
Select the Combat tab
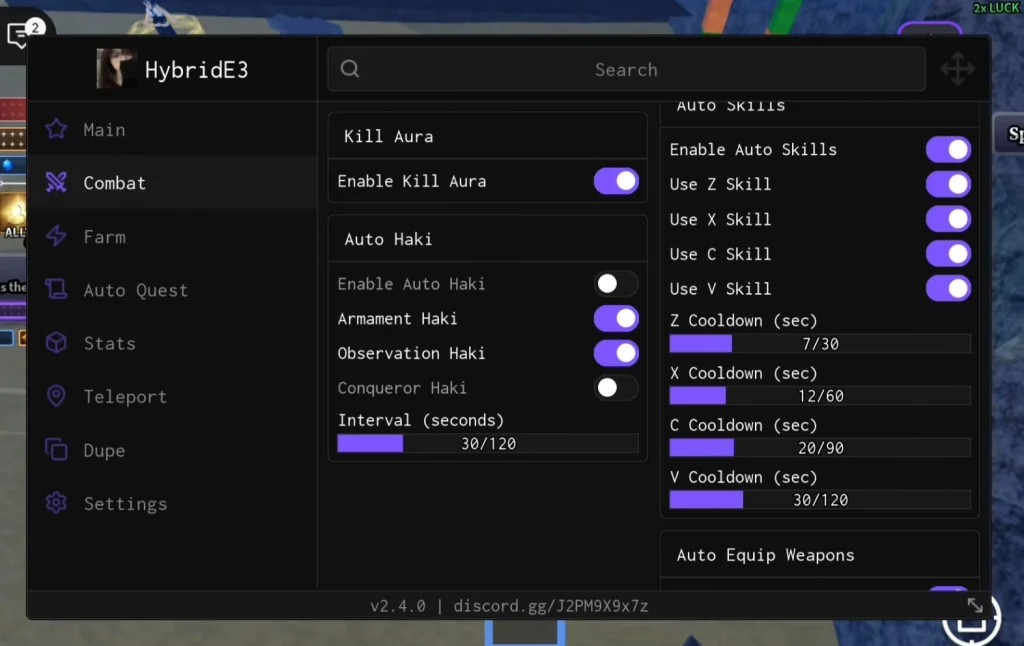[x=172, y=182]
